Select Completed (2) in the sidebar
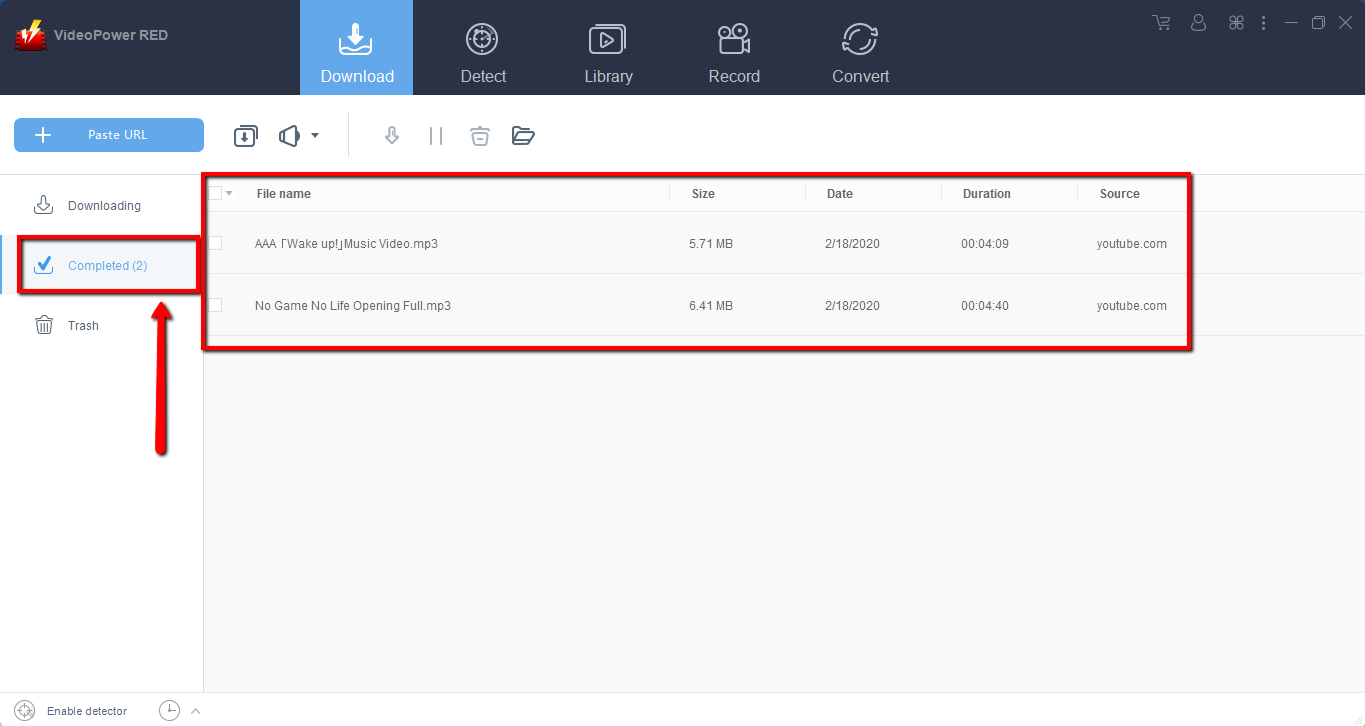The width and height of the screenshot is (1365, 726). click(x=102, y=266)
